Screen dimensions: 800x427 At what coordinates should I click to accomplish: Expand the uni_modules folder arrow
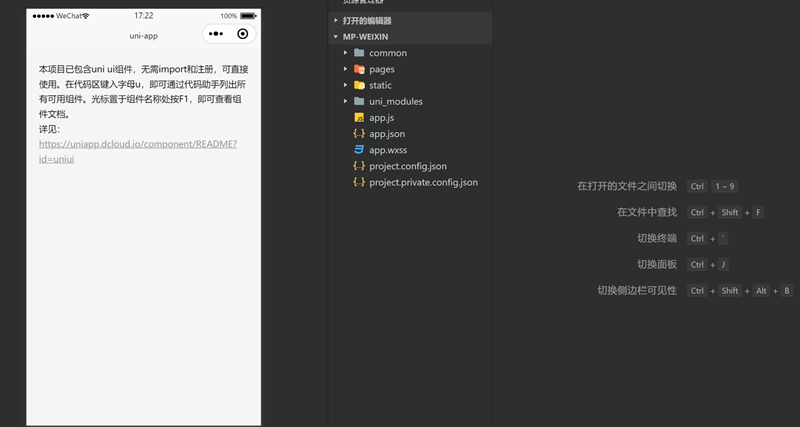346,101
